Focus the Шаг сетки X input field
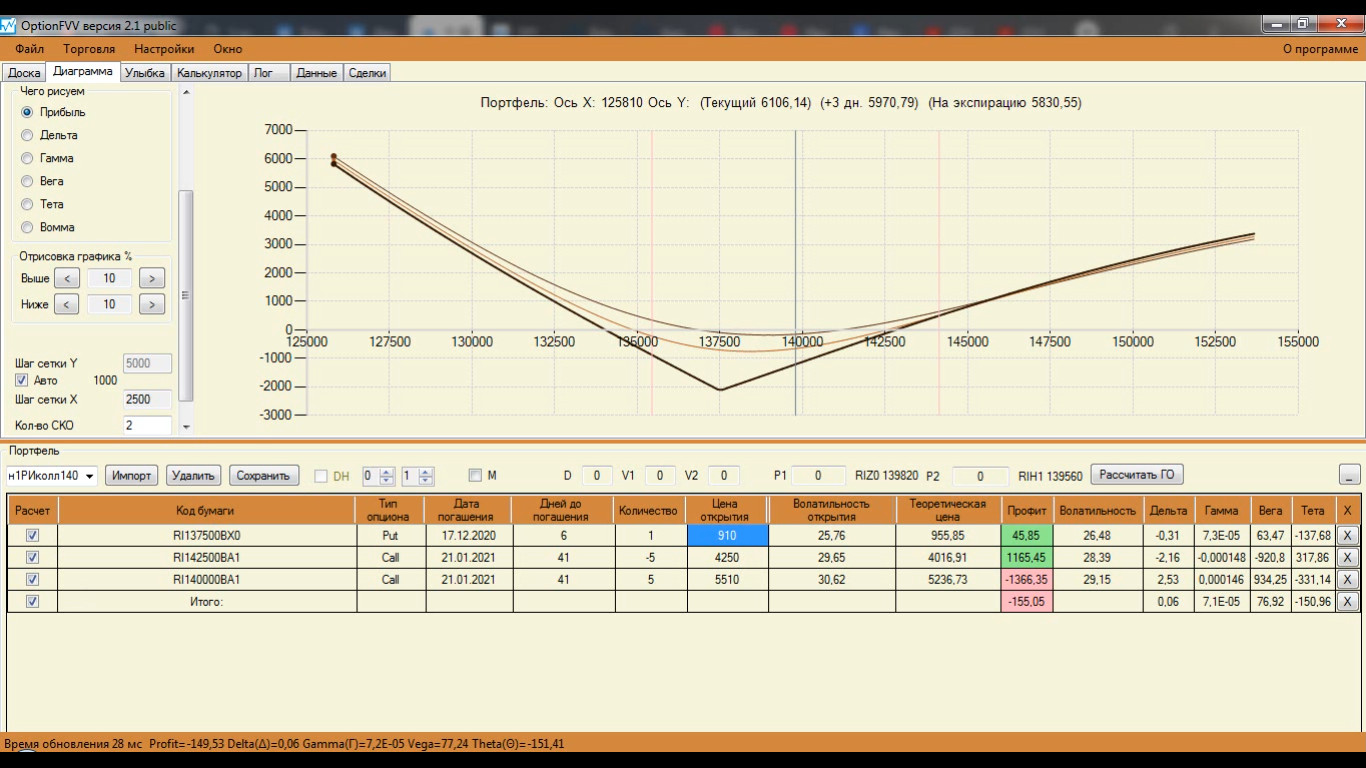Viewport: 1366px width, 768px height. click(x=147, y=399)
